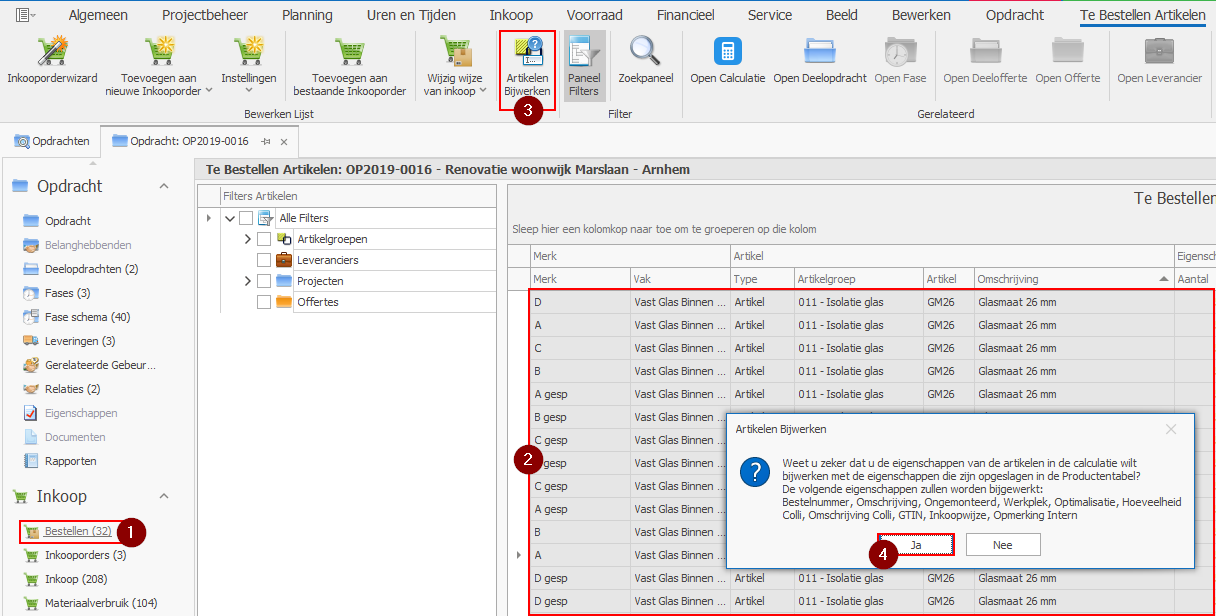
Task: Collapse the Opdracht sidebar section
Action: pyautogui.click(x=164, y=186)
